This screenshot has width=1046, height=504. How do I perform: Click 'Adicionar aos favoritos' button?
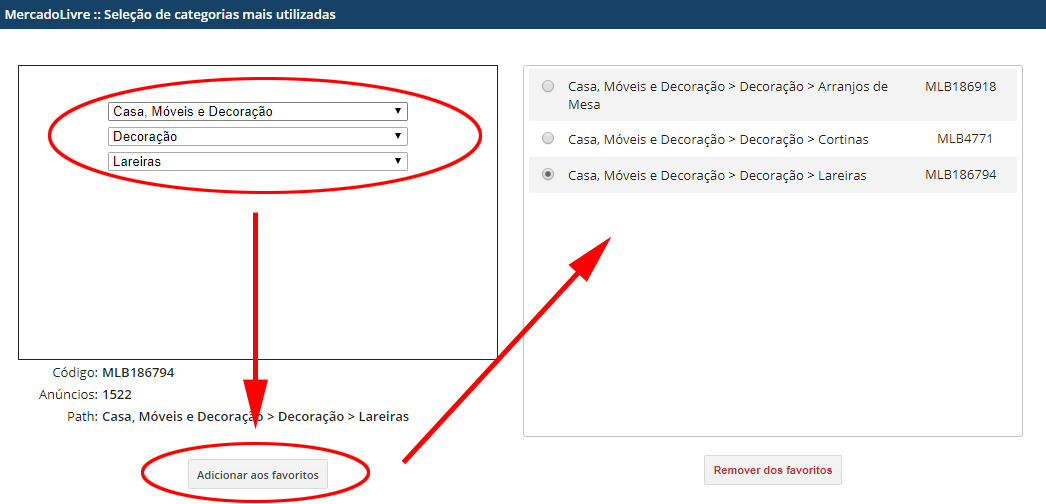(257, 474)
